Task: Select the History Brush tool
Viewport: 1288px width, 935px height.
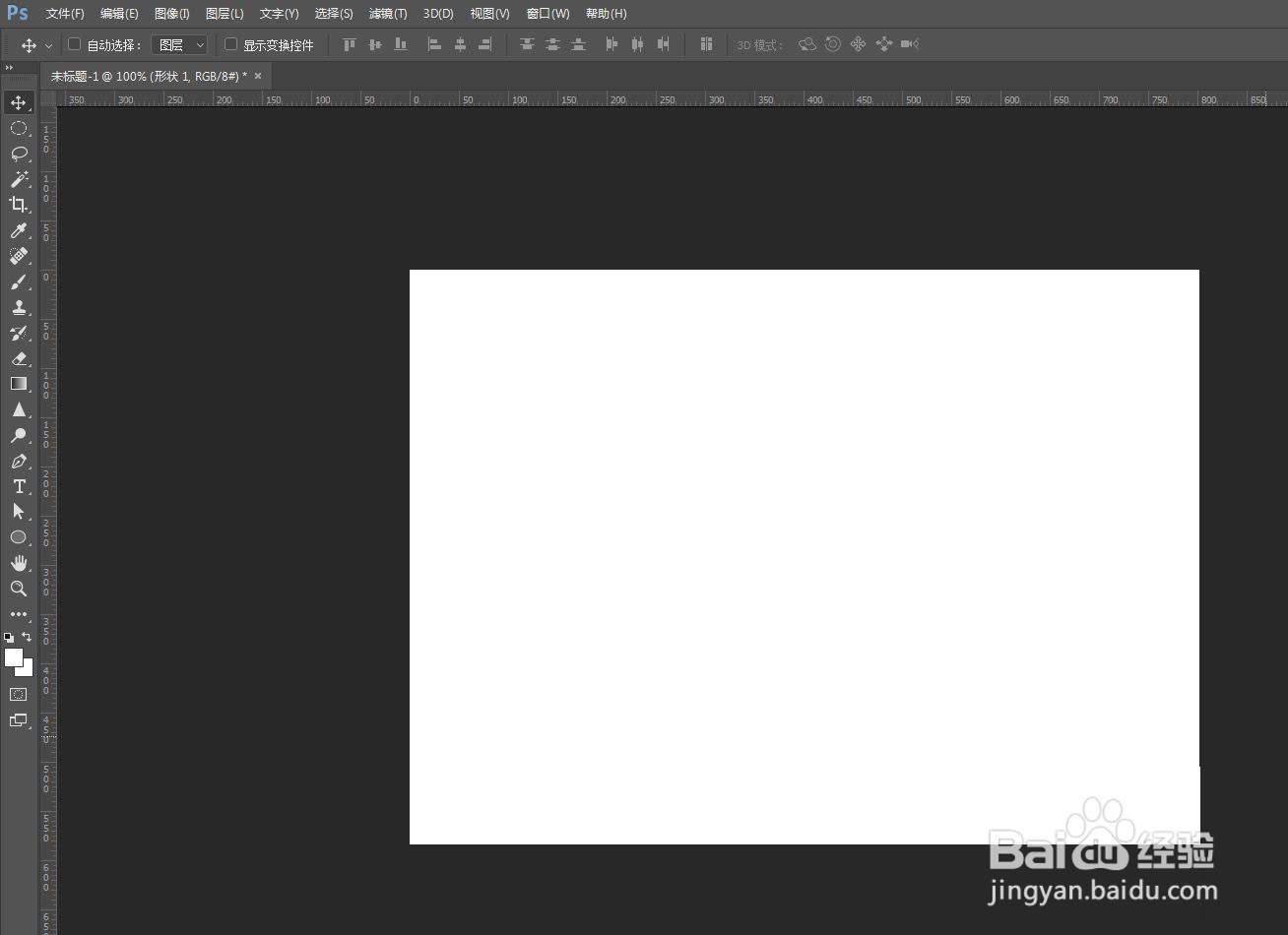Action: click(19, 333)
